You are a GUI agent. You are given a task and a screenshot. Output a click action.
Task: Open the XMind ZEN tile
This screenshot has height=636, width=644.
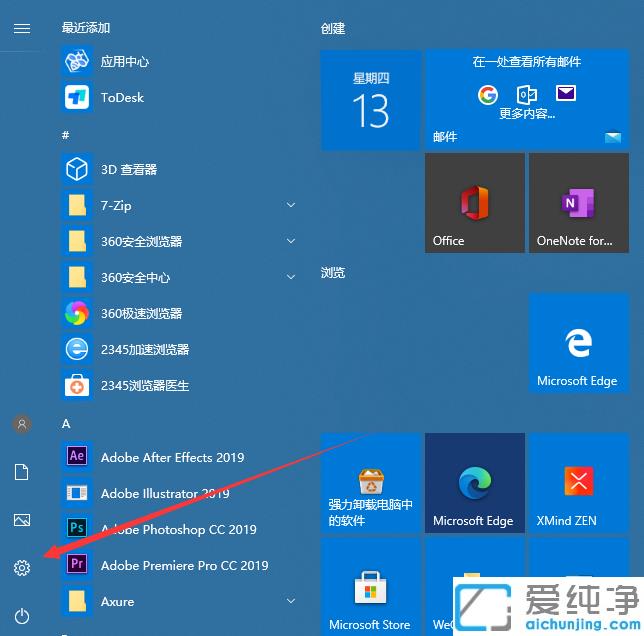pos(579,483)
